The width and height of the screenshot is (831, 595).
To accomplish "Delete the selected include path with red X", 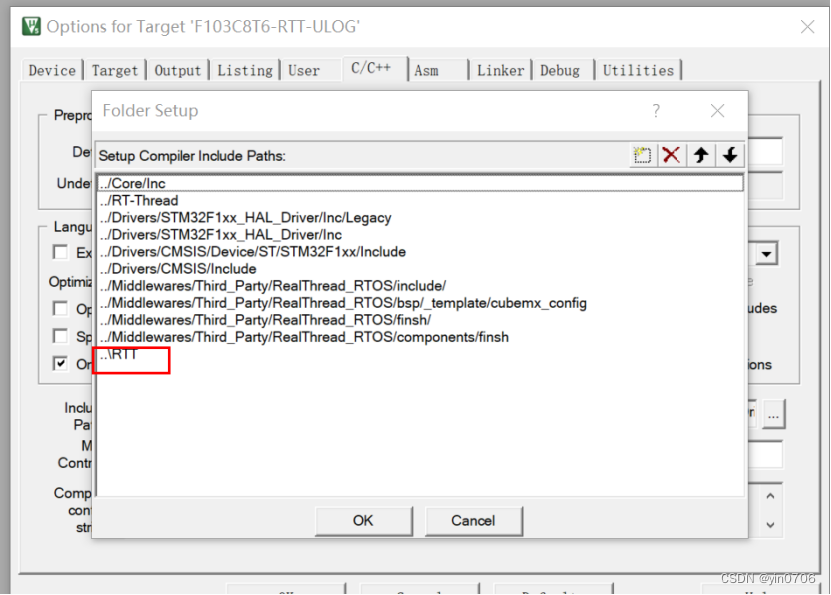I will (671, 155).
